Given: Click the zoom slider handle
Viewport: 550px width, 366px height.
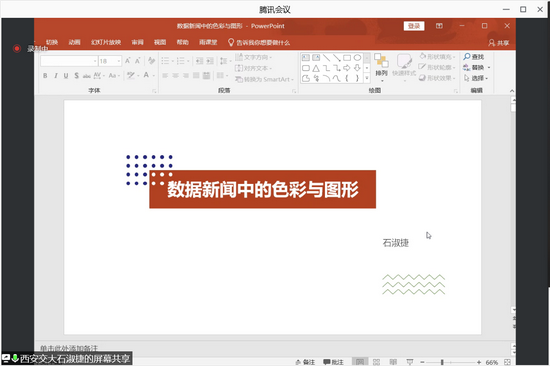Looking at the screenshot, I should (442, 362).
